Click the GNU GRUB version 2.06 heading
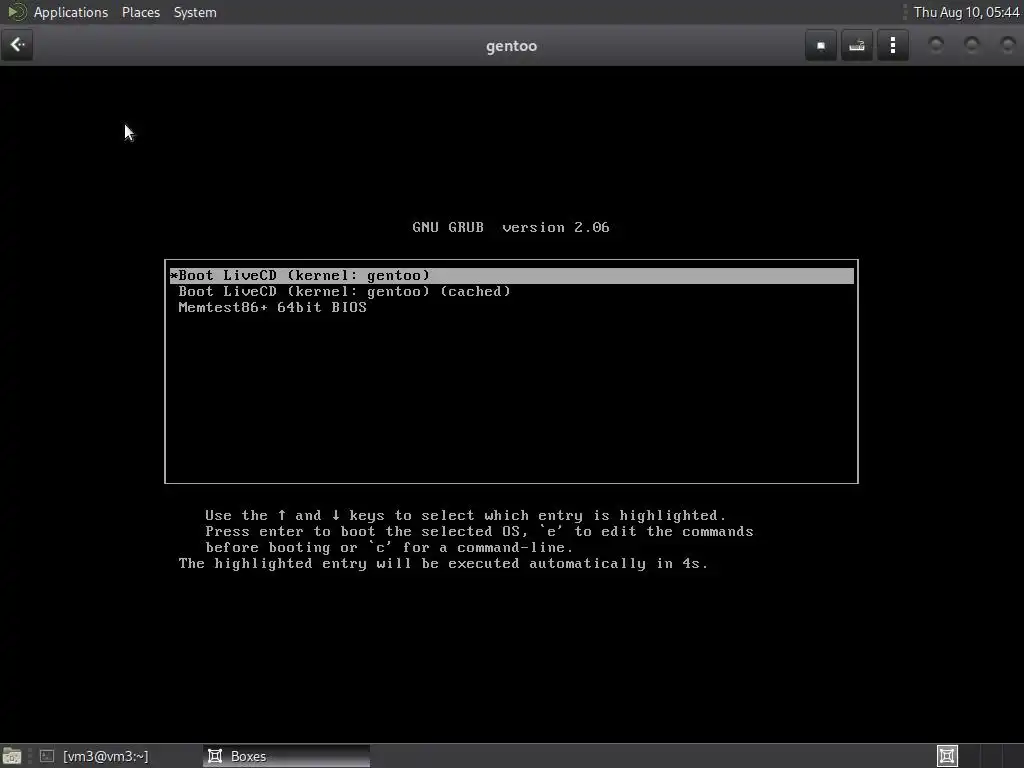The height and width of the screenshot is (768, 1024). point(511,227)
